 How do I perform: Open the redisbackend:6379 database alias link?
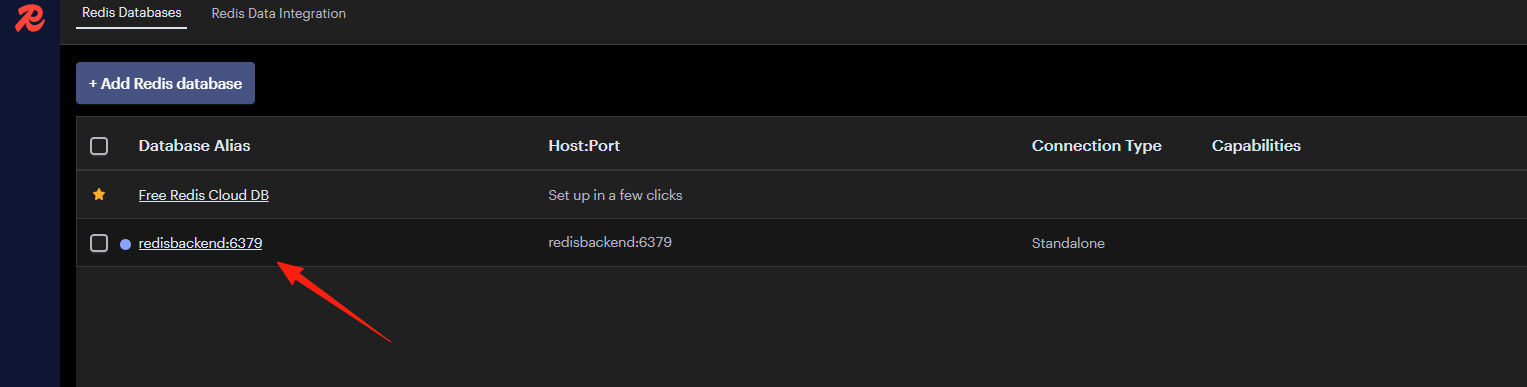pos(200,243)
